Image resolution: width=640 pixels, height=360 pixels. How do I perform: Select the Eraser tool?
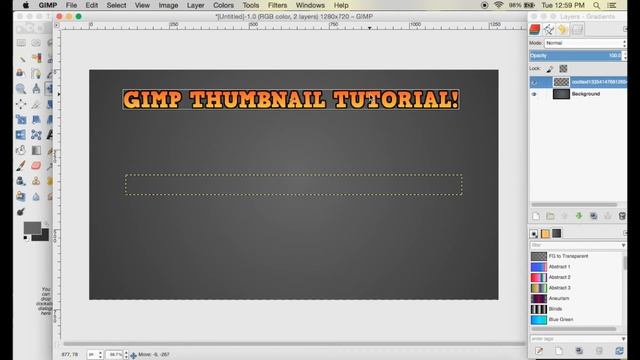[36, 165]
